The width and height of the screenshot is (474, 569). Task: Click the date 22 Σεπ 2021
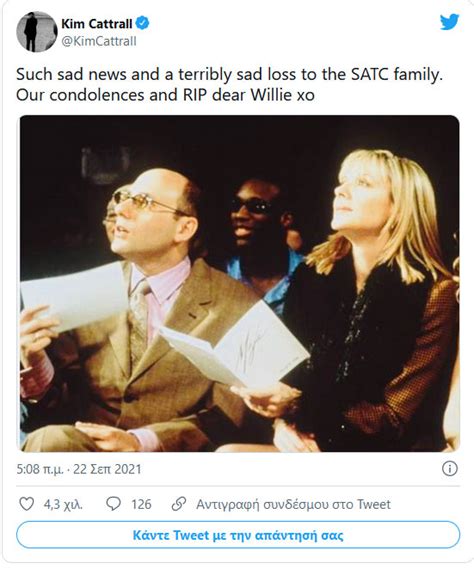[x=107, y=469]
